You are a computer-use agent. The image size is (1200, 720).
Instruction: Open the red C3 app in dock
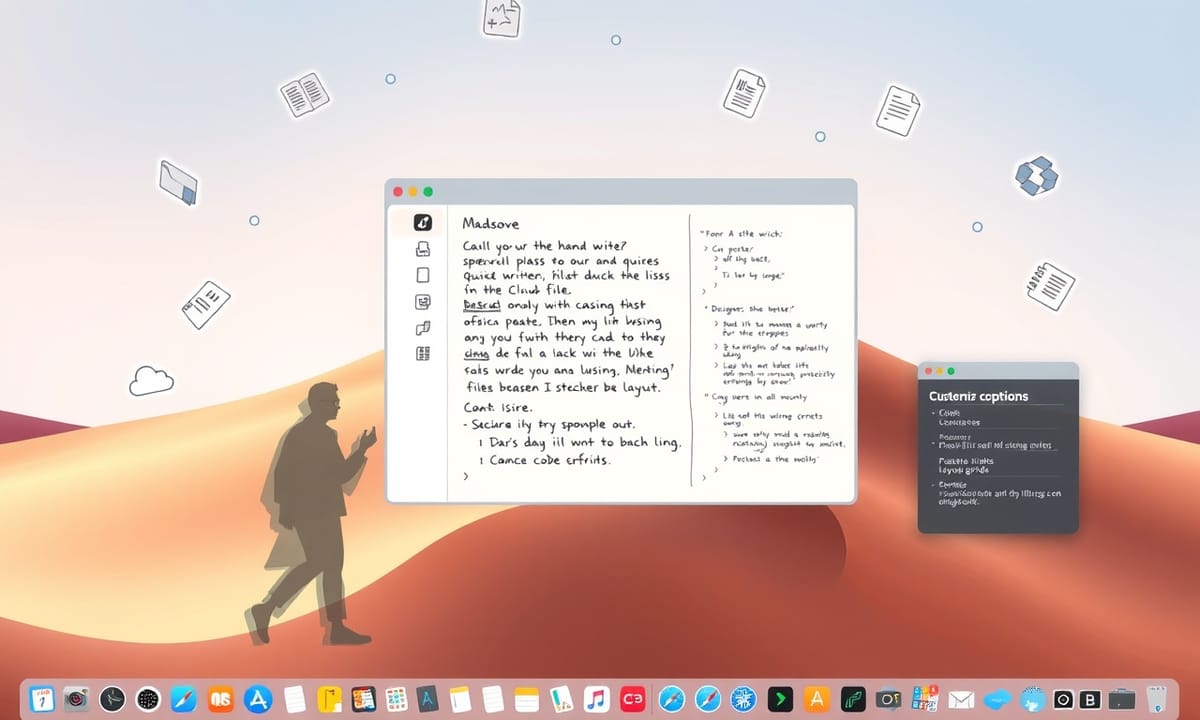tap(632, 698)
